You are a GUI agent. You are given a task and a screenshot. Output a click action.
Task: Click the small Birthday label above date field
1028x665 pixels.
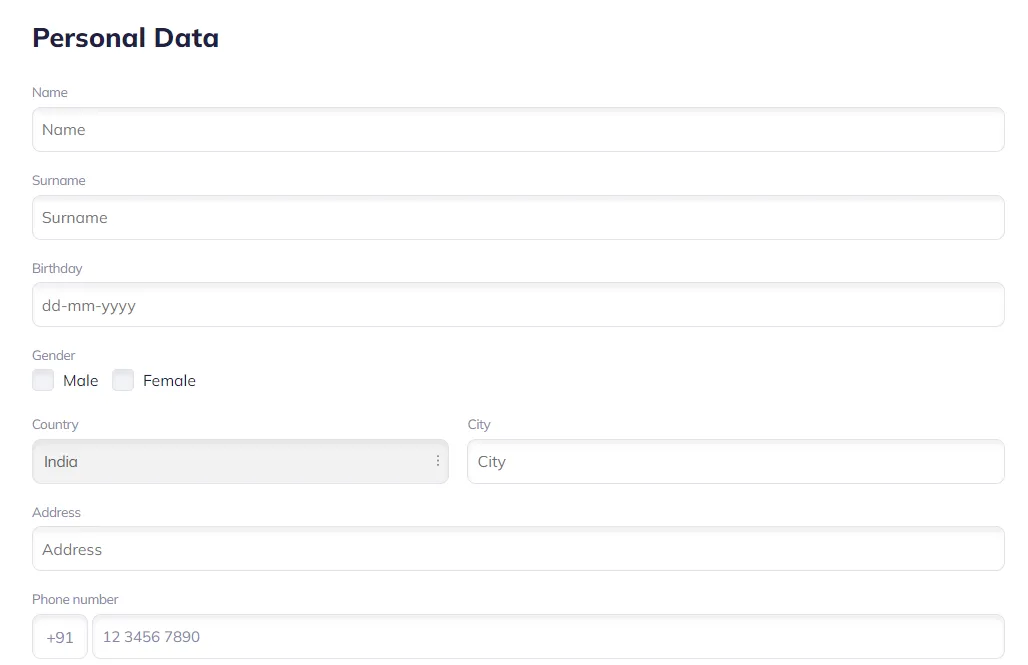[57, 268]
